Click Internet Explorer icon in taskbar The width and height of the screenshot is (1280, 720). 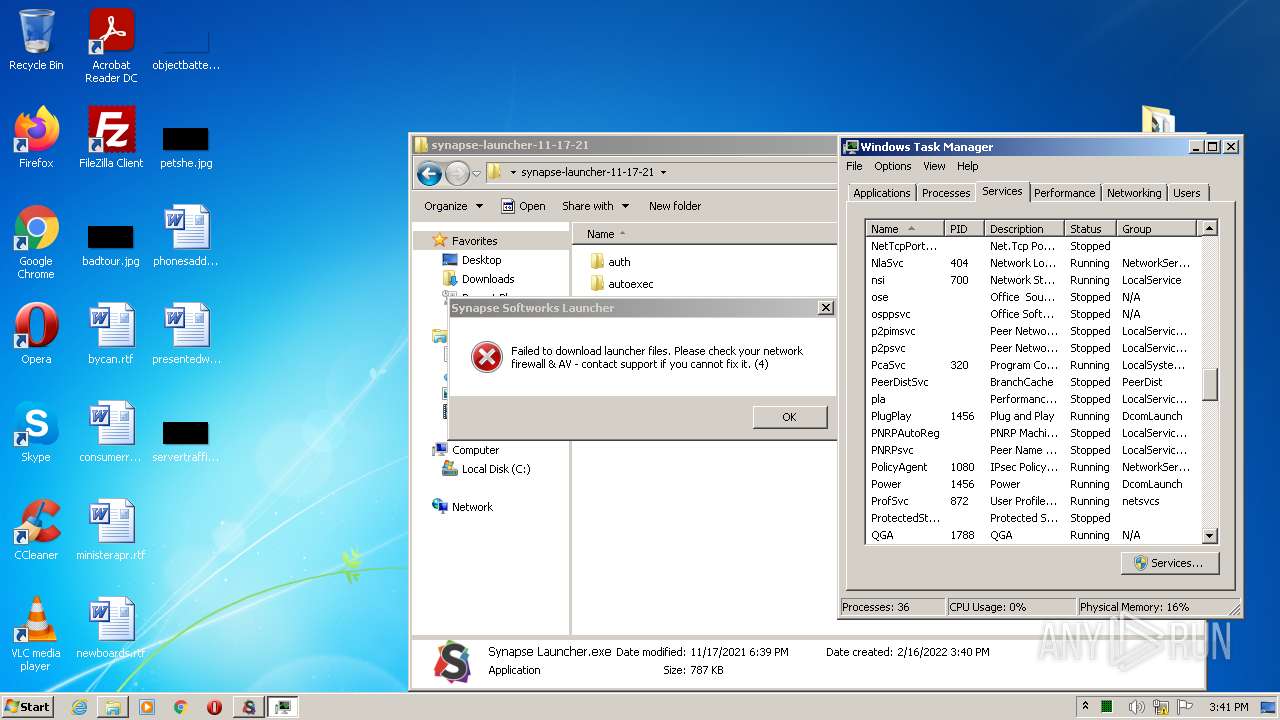pos(79,707)
